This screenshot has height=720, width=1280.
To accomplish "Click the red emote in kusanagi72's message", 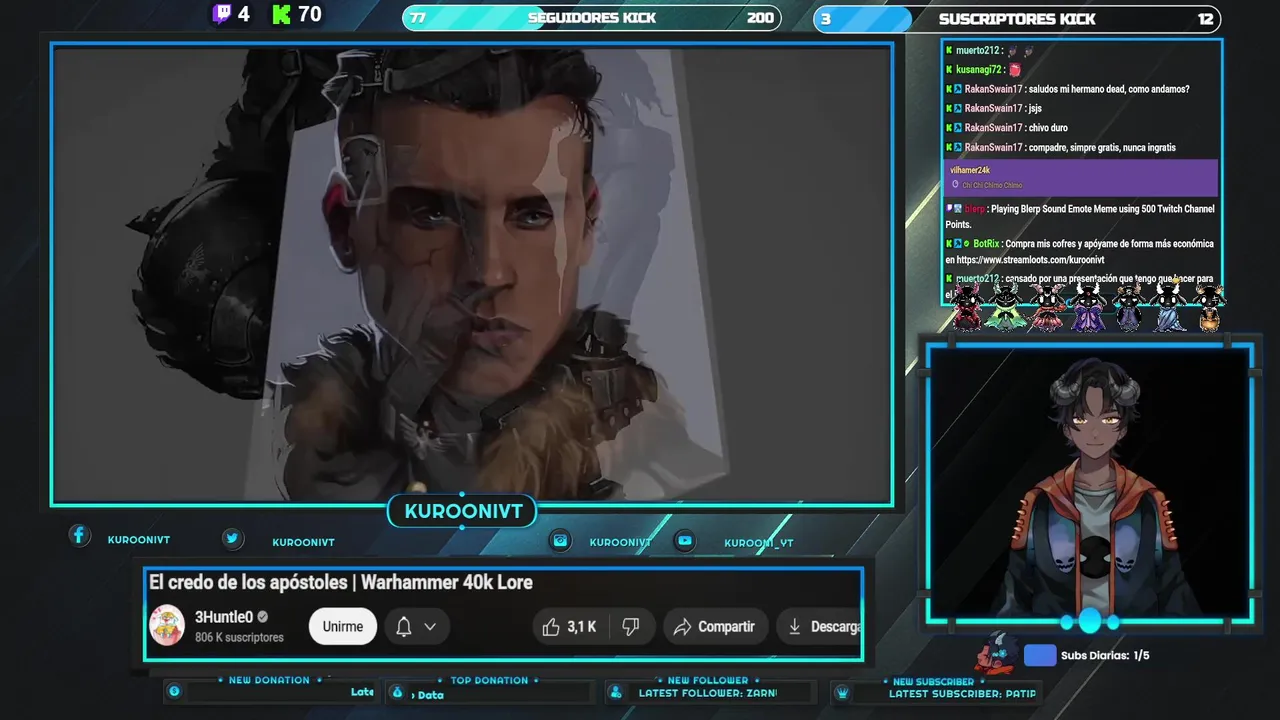I will [1014, 70].
